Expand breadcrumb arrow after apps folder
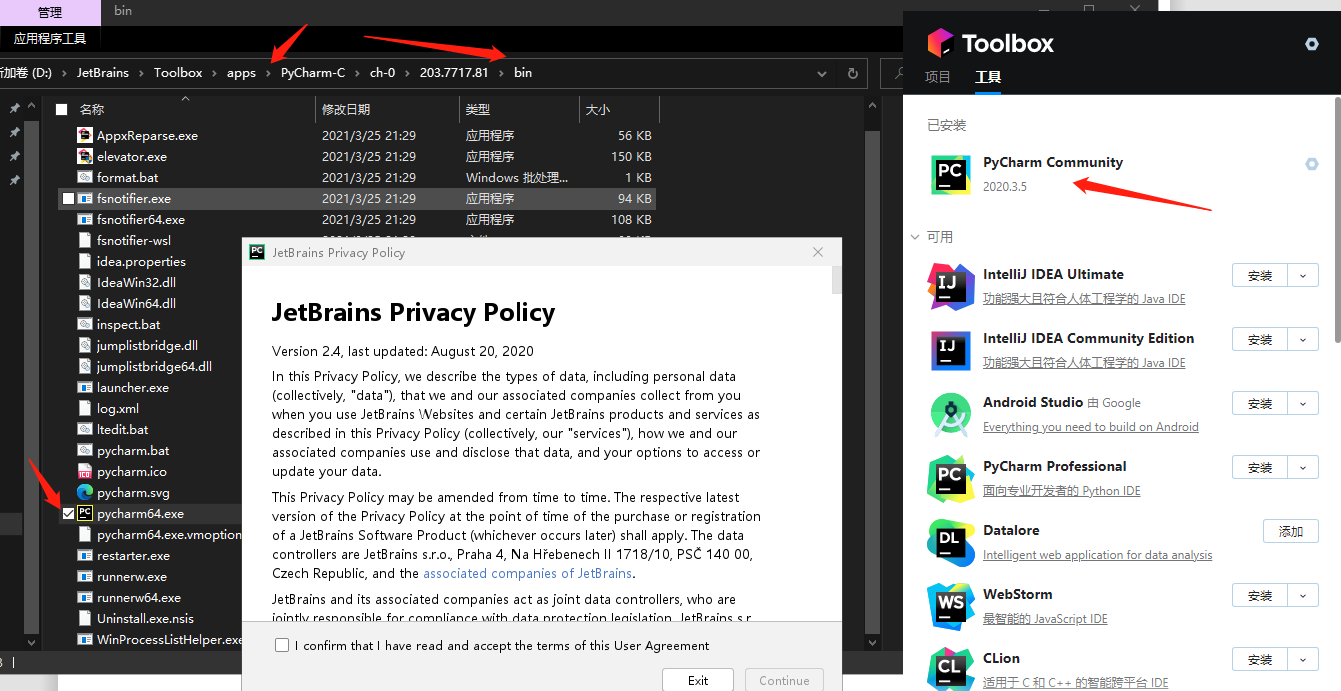1341x691 pixels. pyautogui.click(x=268, y=73)
